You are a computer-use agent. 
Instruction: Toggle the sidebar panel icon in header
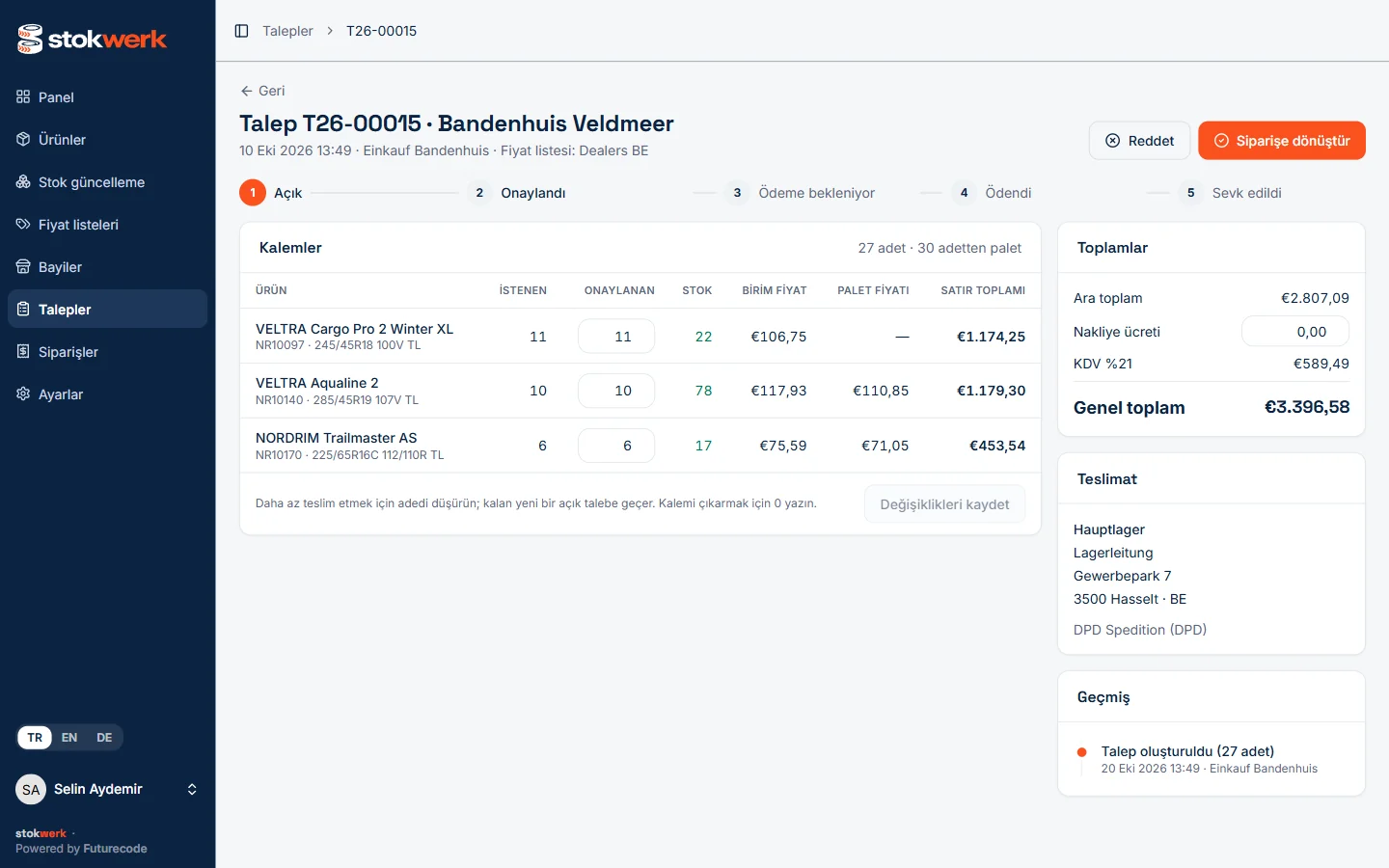242,31
